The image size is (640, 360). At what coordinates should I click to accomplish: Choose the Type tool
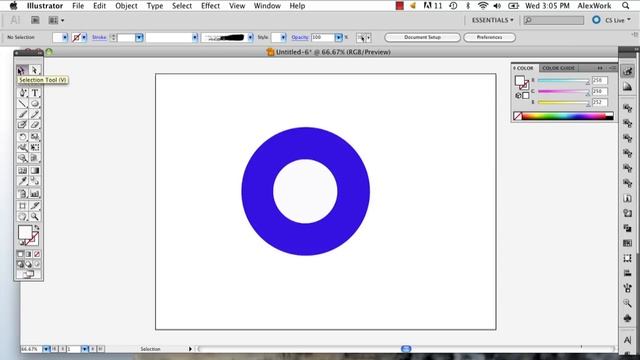[x=35, y=93]
